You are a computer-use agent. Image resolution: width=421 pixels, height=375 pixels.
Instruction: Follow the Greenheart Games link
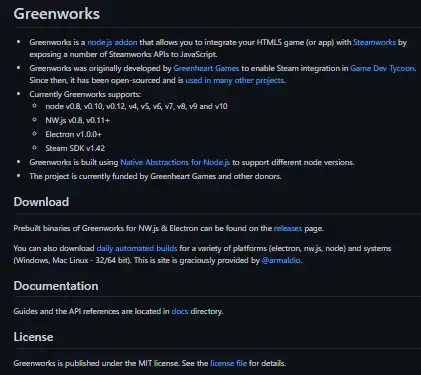[x=206, y=68]
